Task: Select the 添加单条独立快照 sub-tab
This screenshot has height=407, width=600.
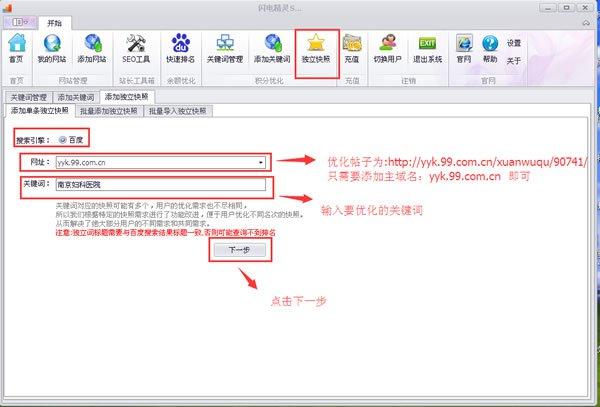Action: point(40,111)
